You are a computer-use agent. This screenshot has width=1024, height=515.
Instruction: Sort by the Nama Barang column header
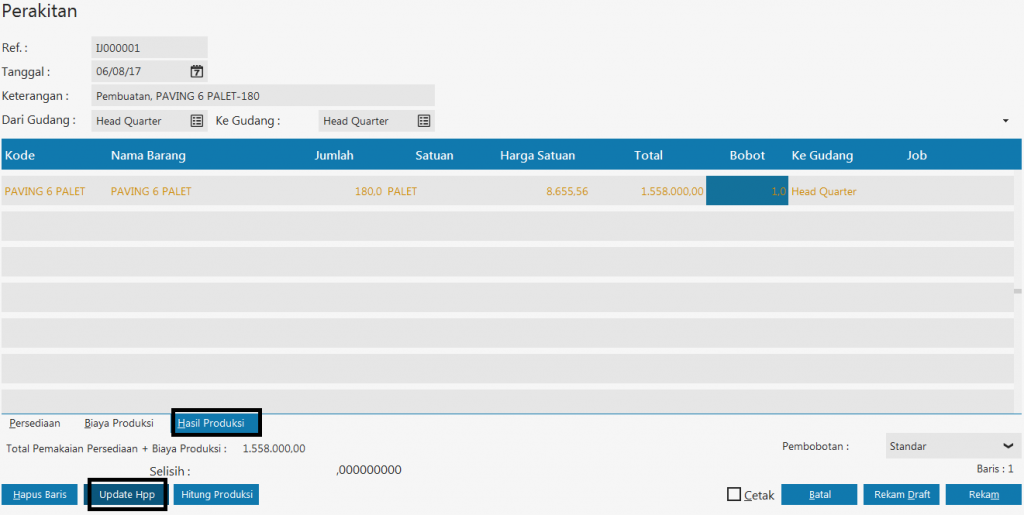148,155
